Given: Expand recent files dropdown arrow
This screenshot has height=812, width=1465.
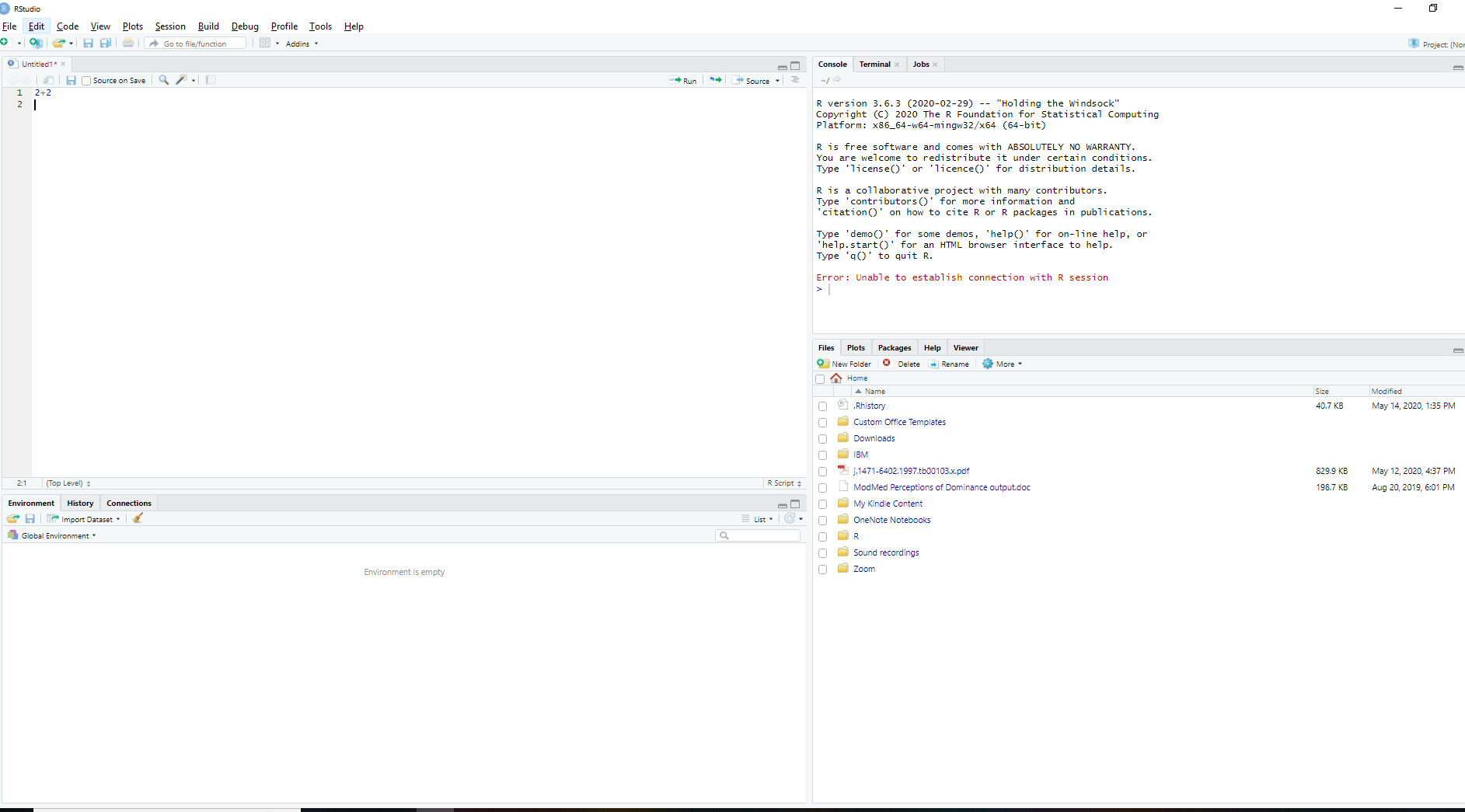Looking at the screenshot, I should pos(71,44).
